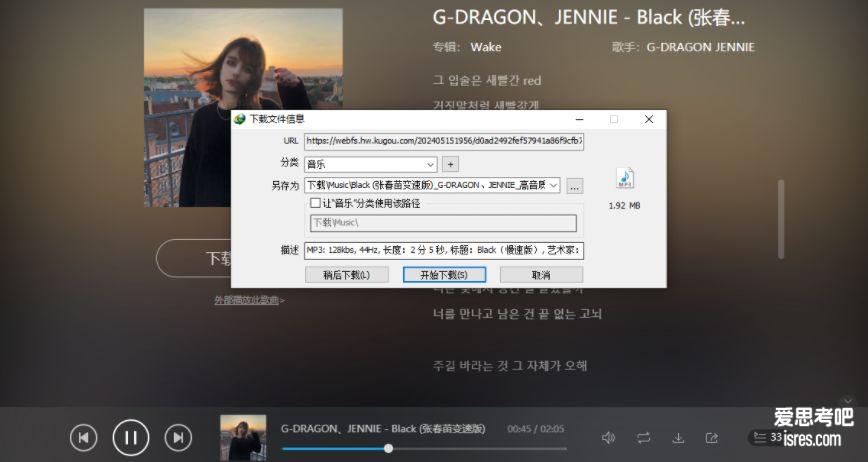Click the URL input field
The height and width of the screenshot is (462, 868).
click(444, 141)
